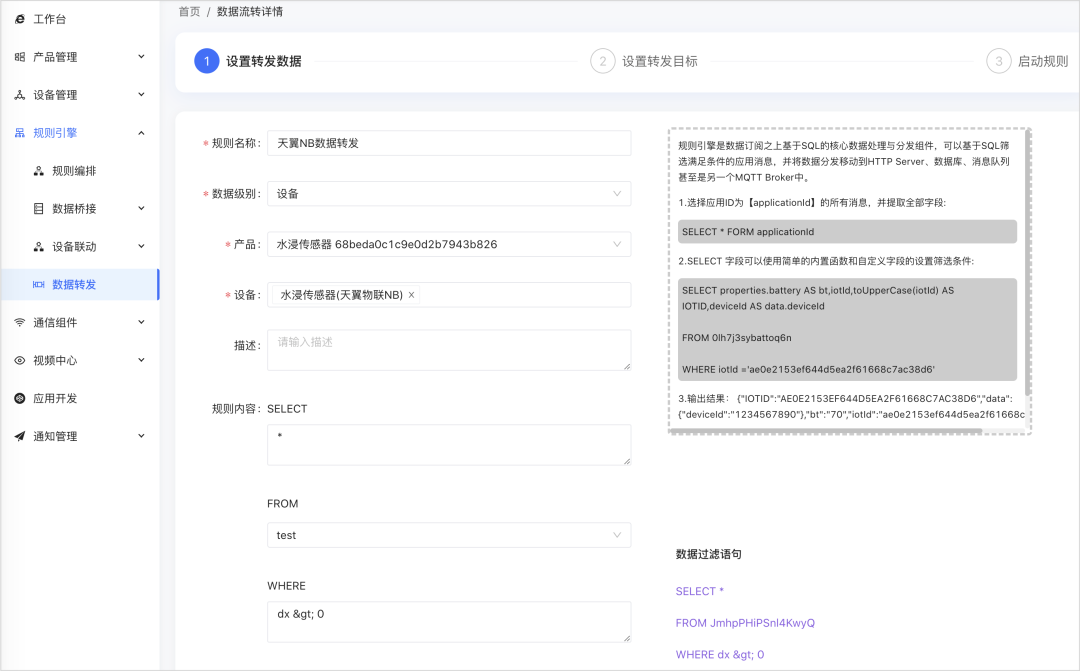Click the 工作台 workbench icon
This screenshot has height=671, width=1080.
coord(20,19)
